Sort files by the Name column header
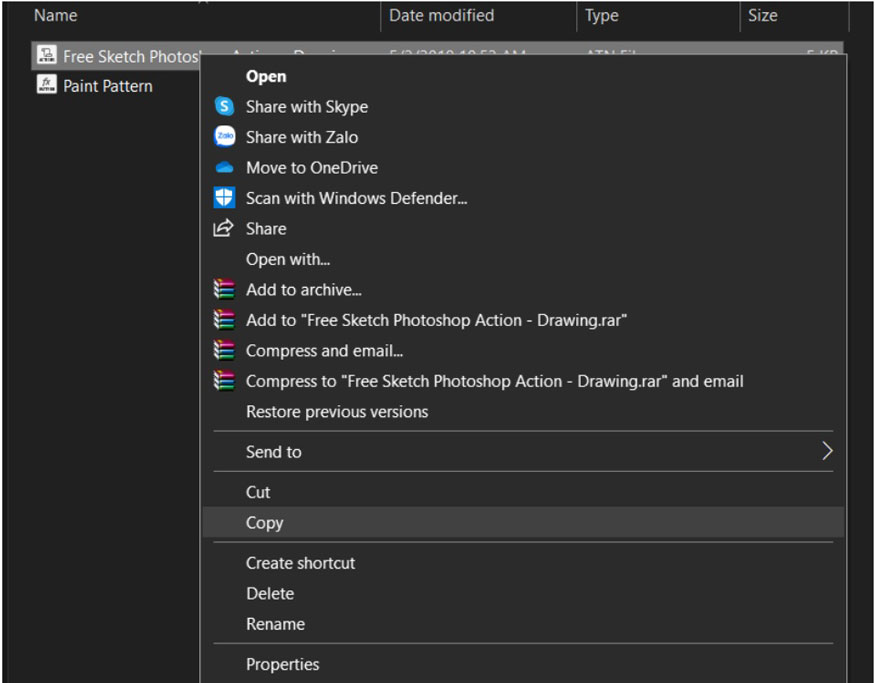Screen dimensions: 875x683 tap(55, 15)
